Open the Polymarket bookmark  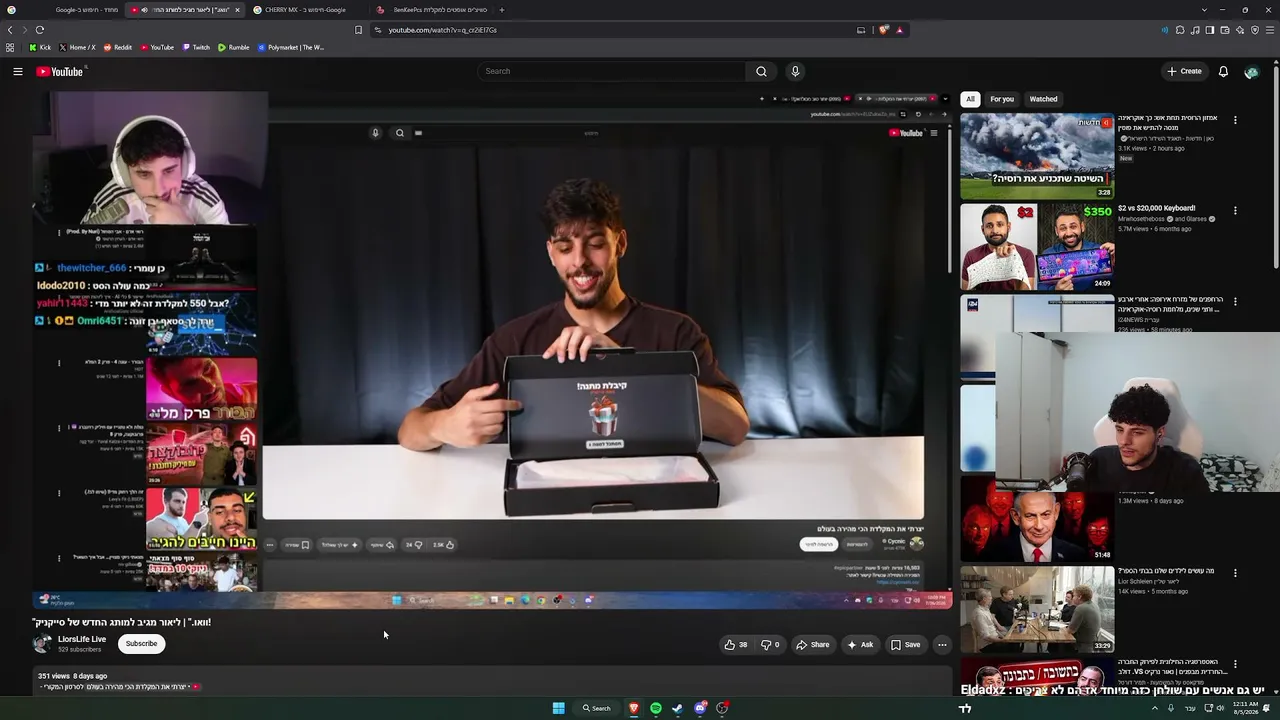tap(291, 47)
